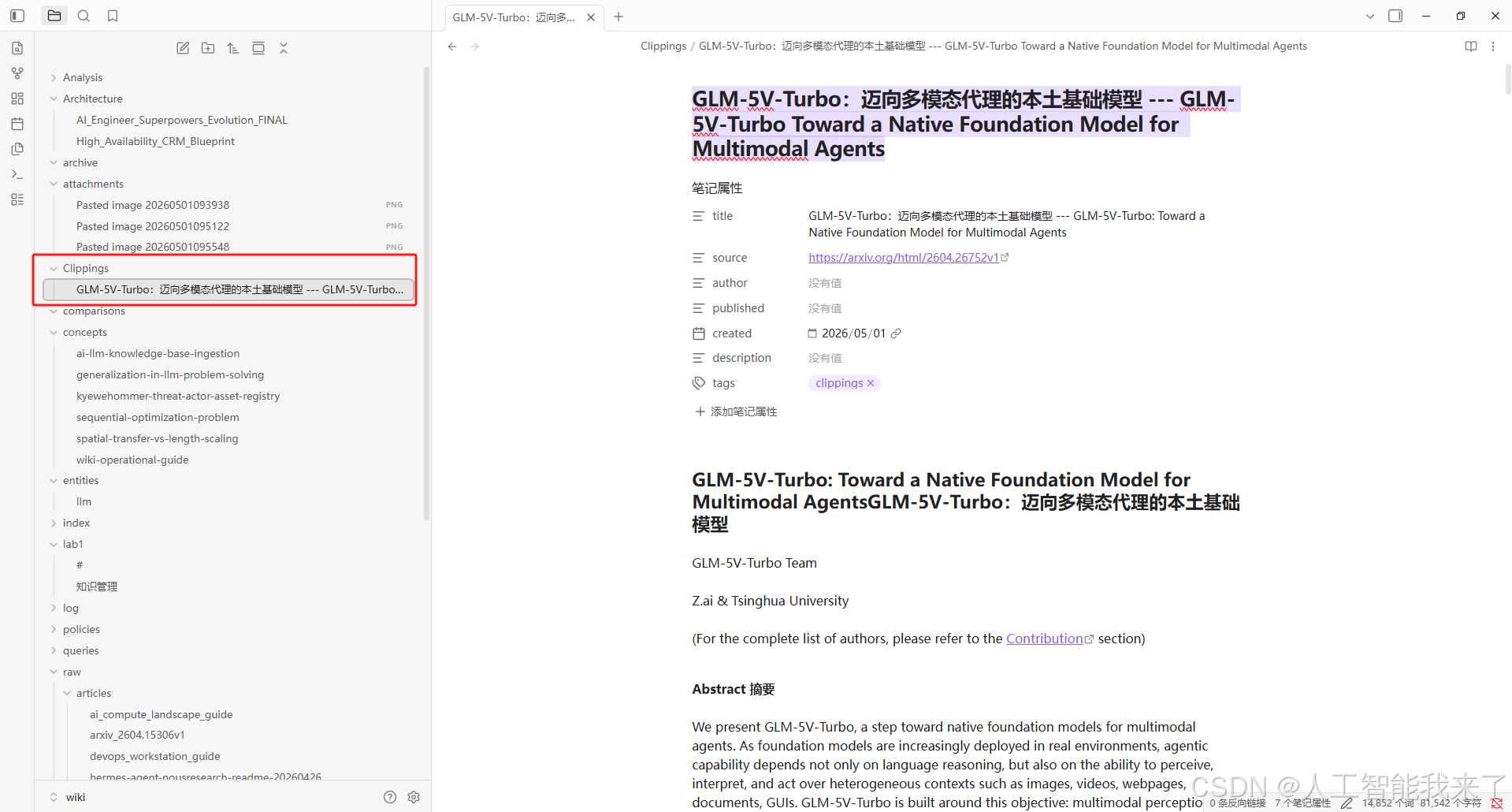Open sequential-optimization-problem note
Viewport: 1512px width, 812px height.
[x=158, y=417]
